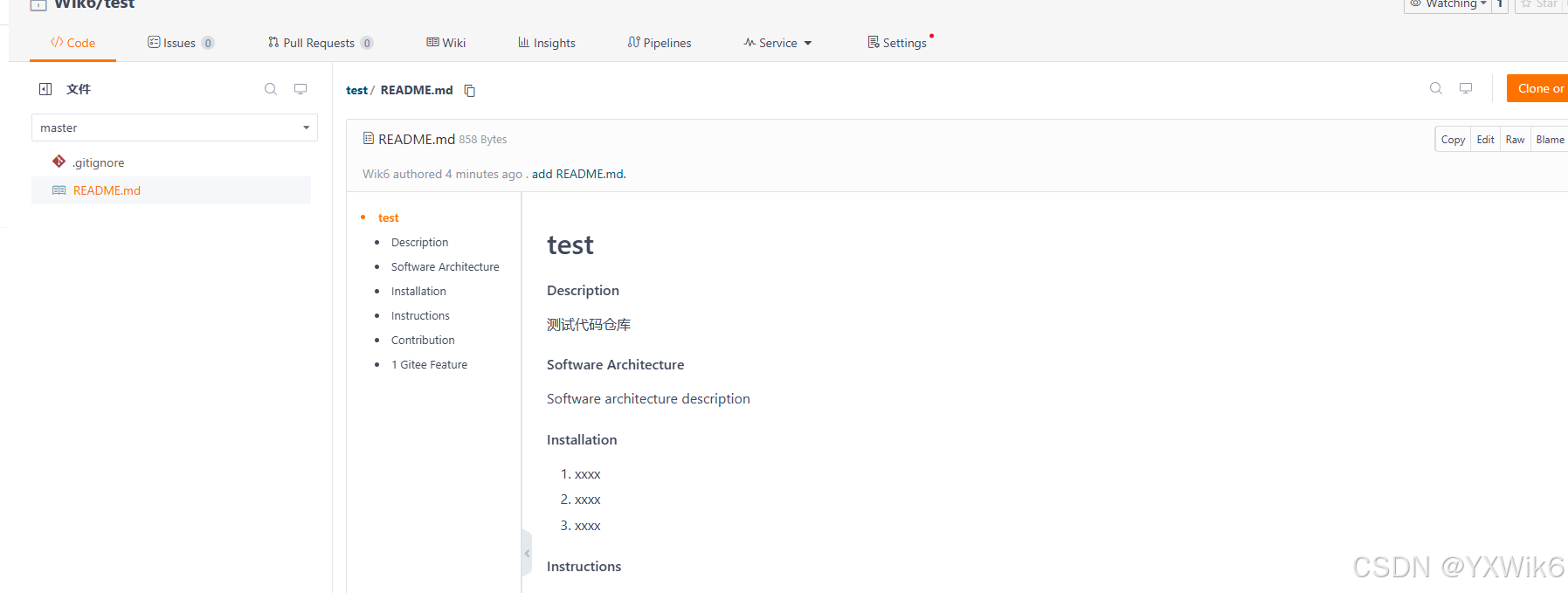Image resolution: width=1568 pixels, height=593 pixels.
Task: Jump to Software Architecture in outline
Action: click(x=445, y=267)
